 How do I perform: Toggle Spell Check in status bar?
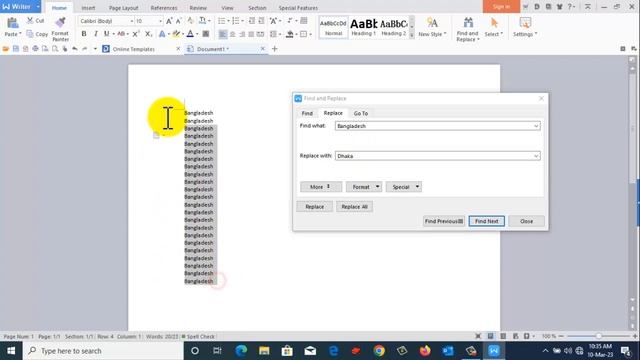pos(198,337)
